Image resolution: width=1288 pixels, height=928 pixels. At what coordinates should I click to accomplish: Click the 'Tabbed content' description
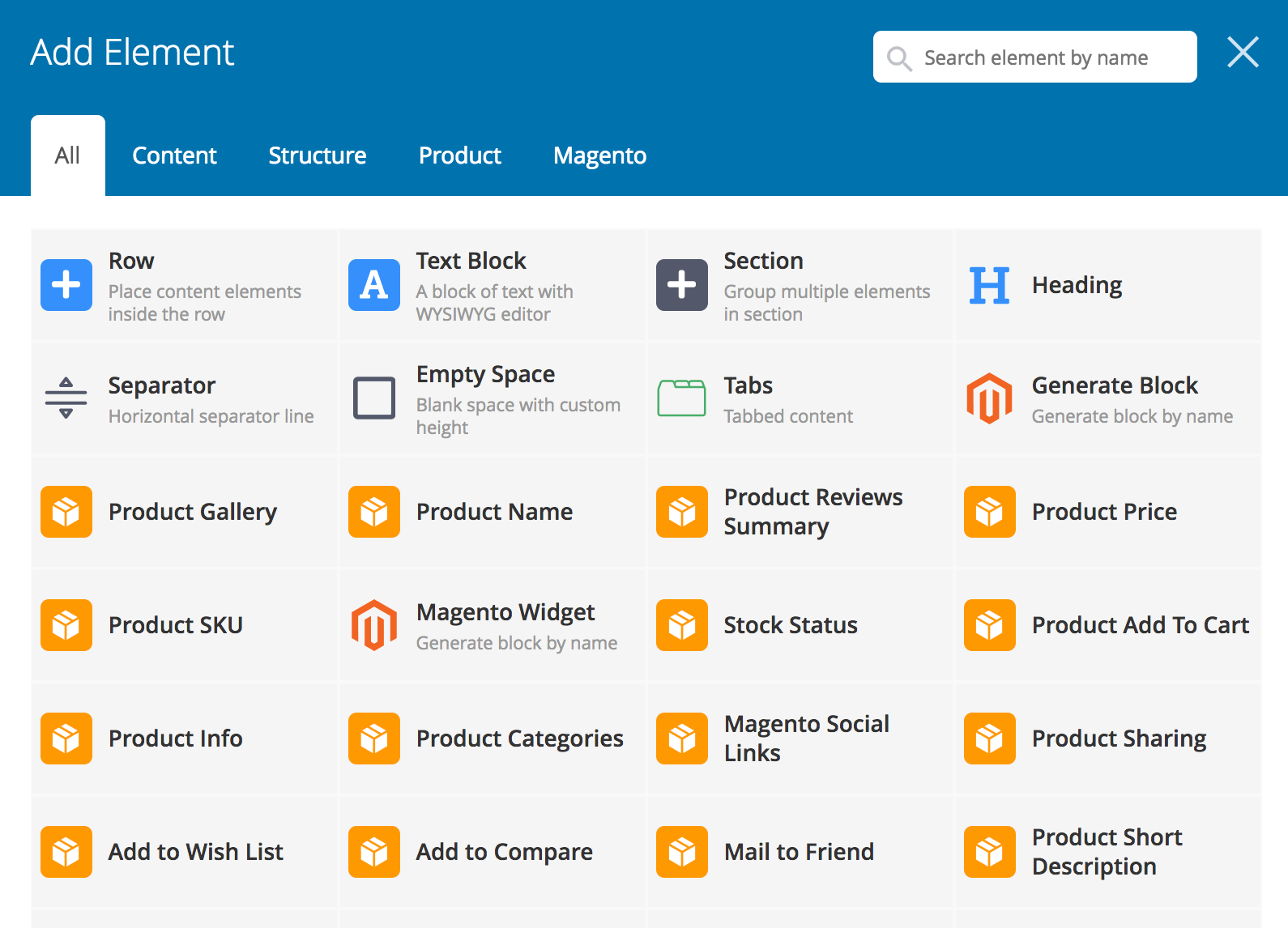coord(788,416)
